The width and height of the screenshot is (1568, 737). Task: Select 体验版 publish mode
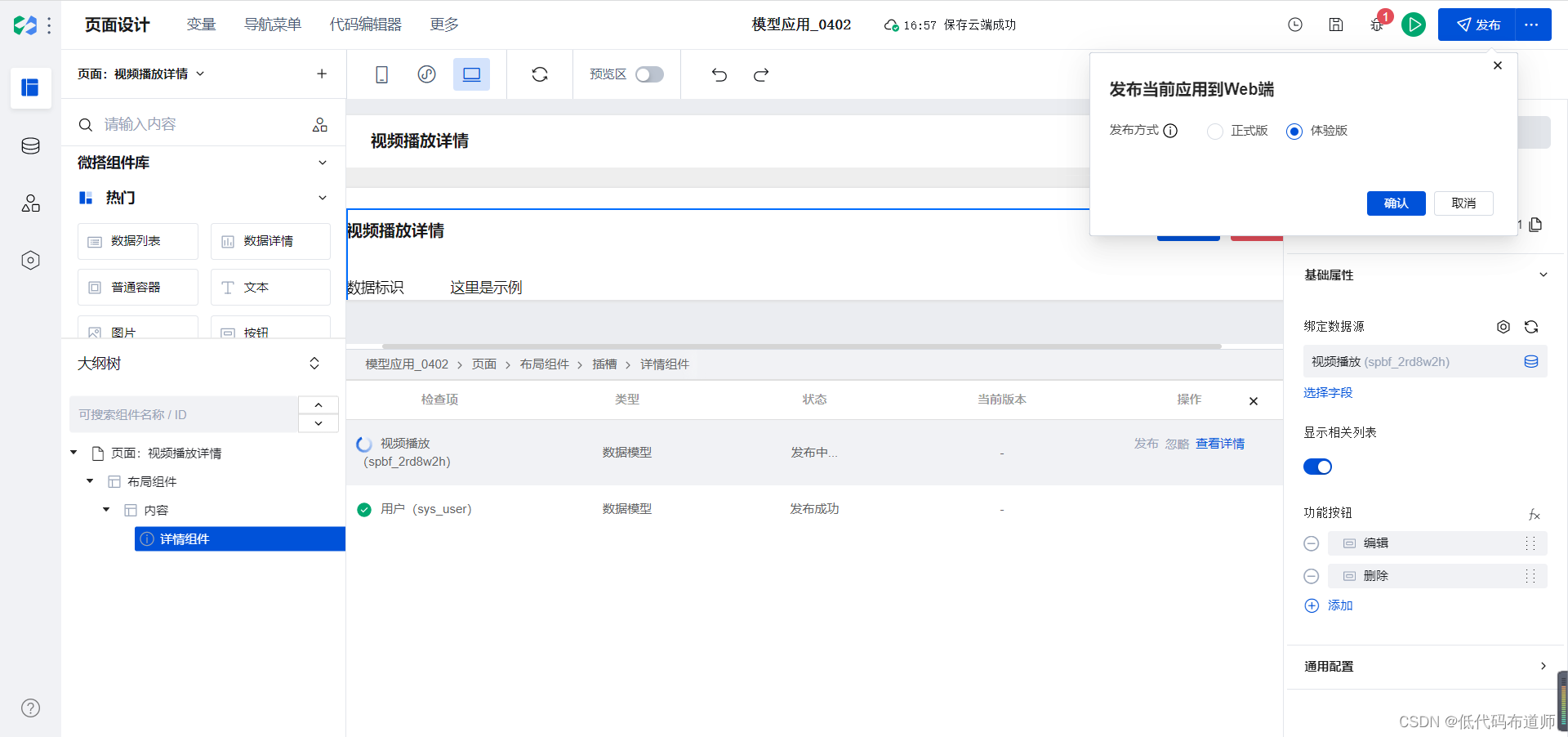(x=1294, y=131)
